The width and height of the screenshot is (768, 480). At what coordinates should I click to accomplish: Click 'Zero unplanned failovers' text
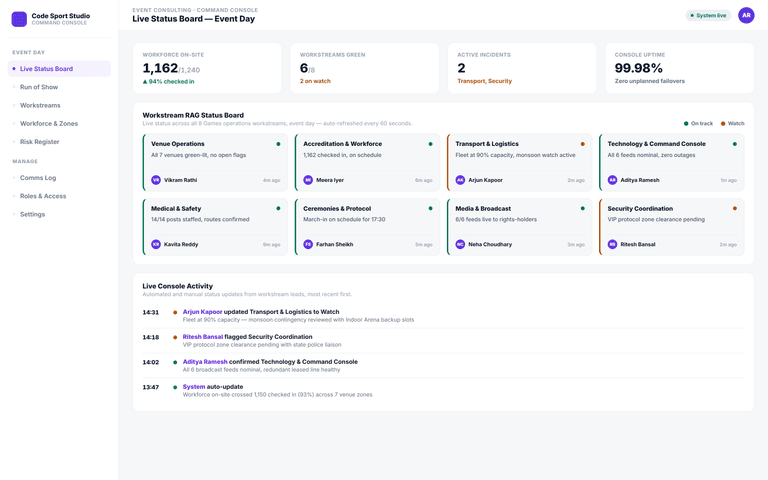coord(649,81)
